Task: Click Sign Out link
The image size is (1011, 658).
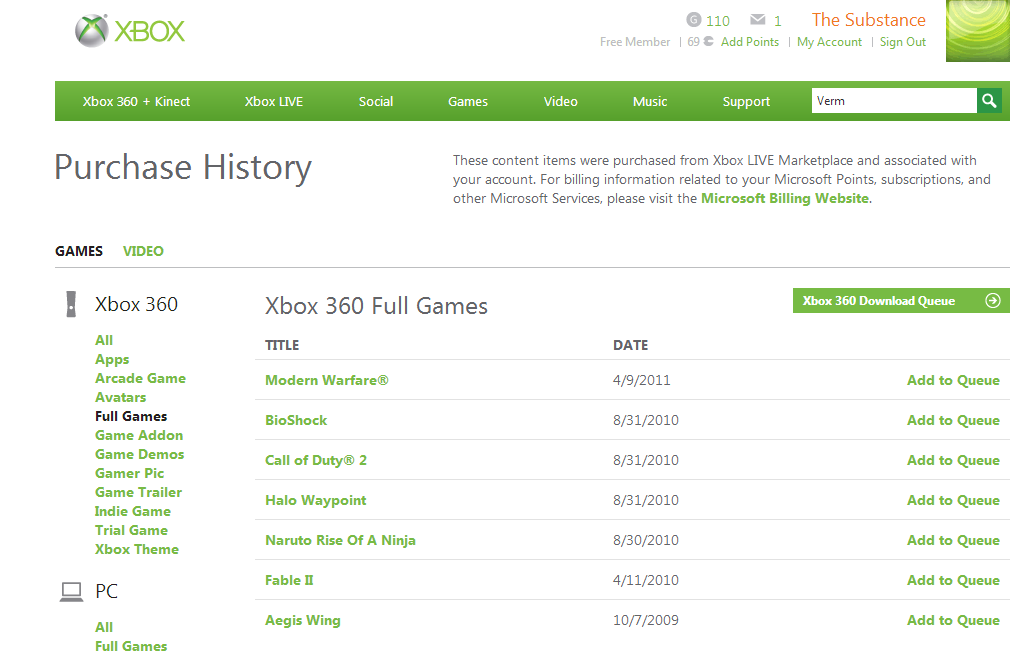Action: [x=903, y=42]
